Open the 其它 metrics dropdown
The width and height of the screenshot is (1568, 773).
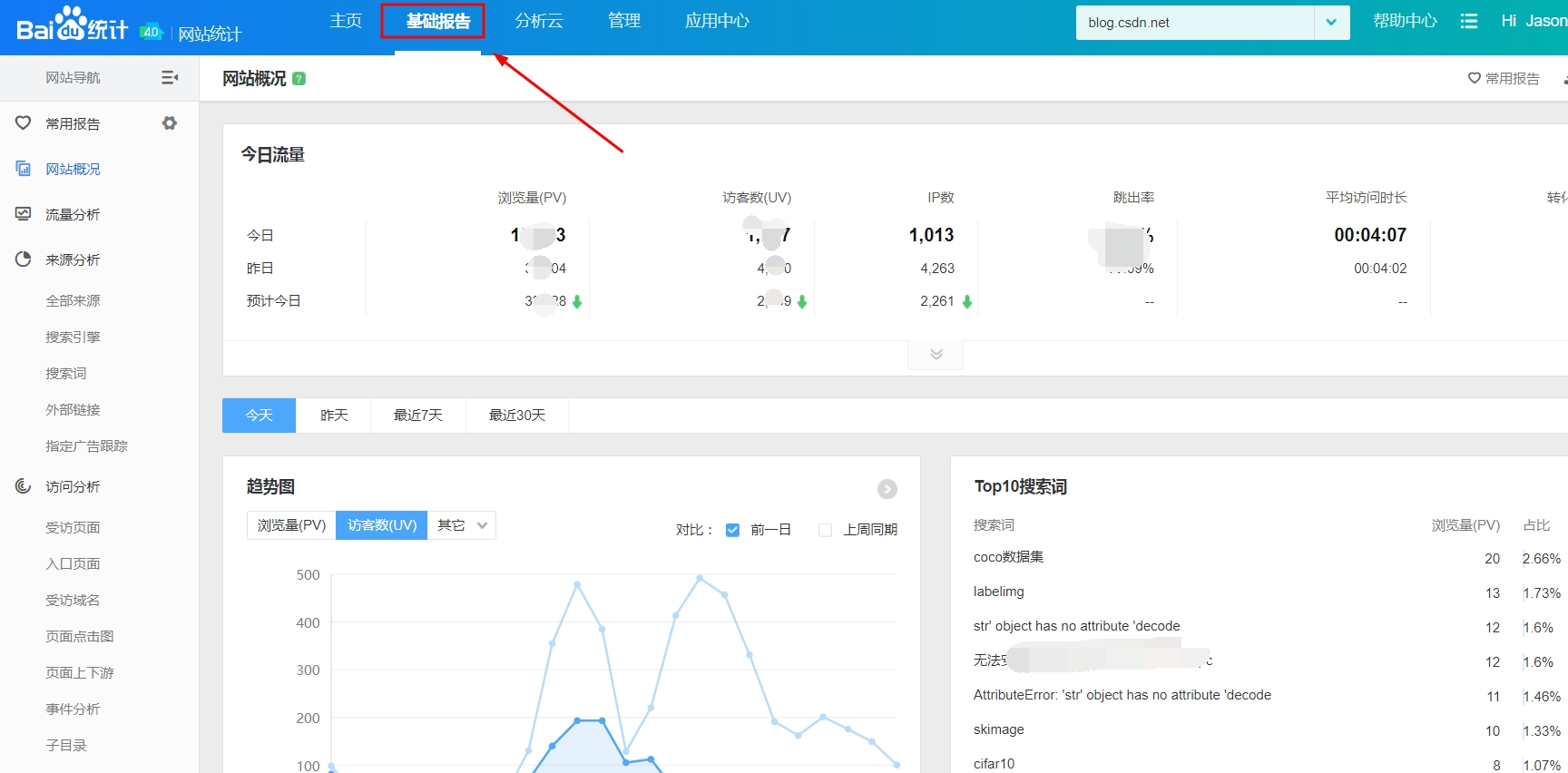[462, 525]
